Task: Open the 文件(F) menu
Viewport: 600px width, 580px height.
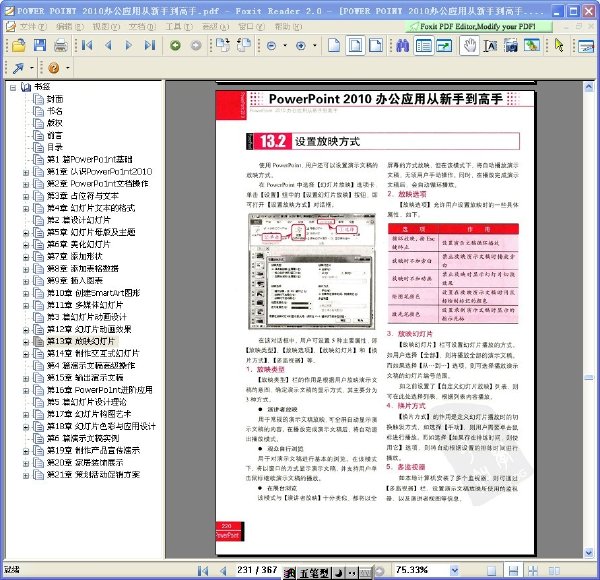Action: pos(33,26)
